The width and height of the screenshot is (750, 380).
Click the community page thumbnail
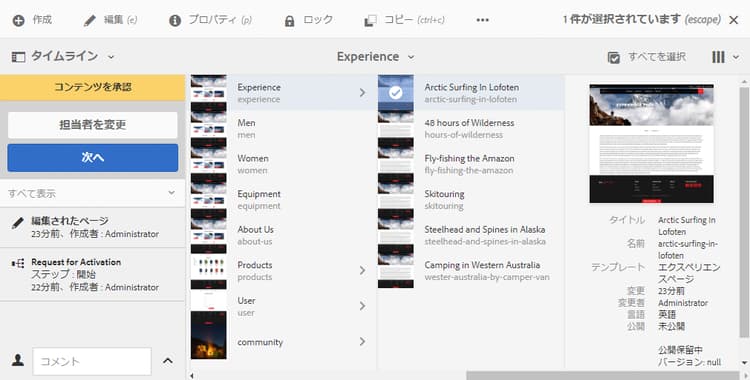tap(209, 335)
